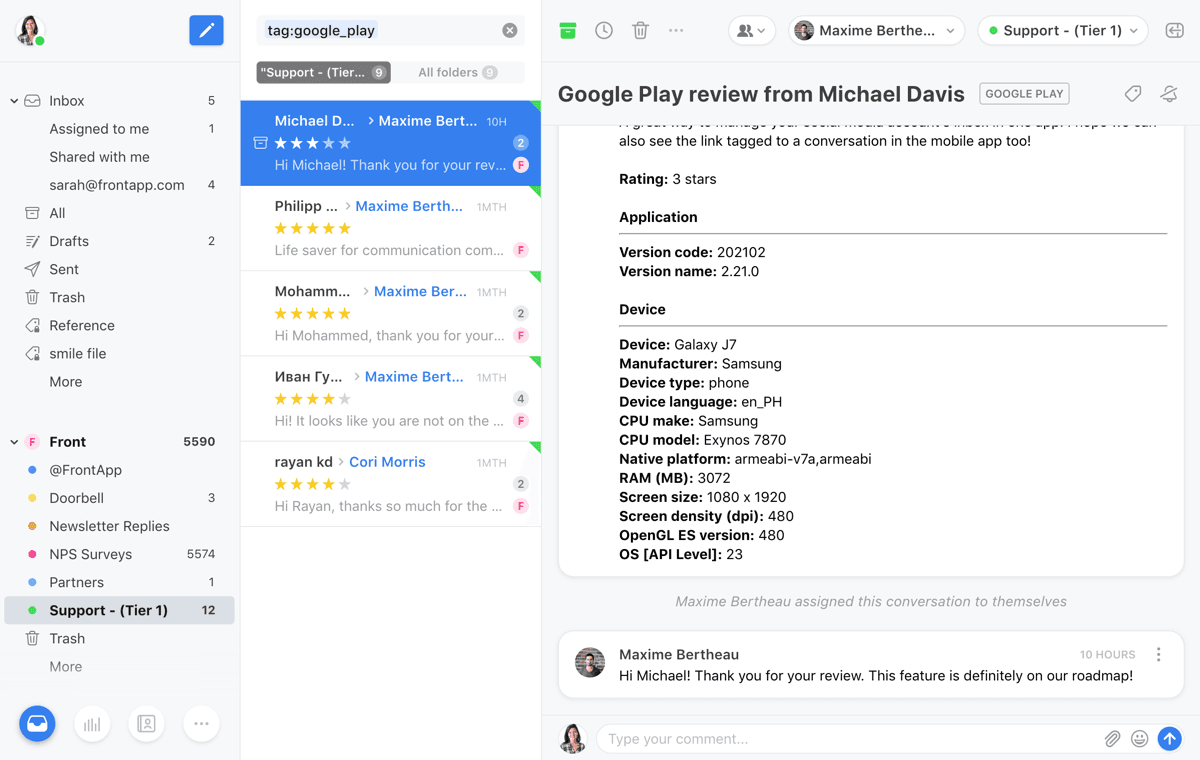
Task: Open the inbox view round bottom button
Action: (x=38, y=724)
